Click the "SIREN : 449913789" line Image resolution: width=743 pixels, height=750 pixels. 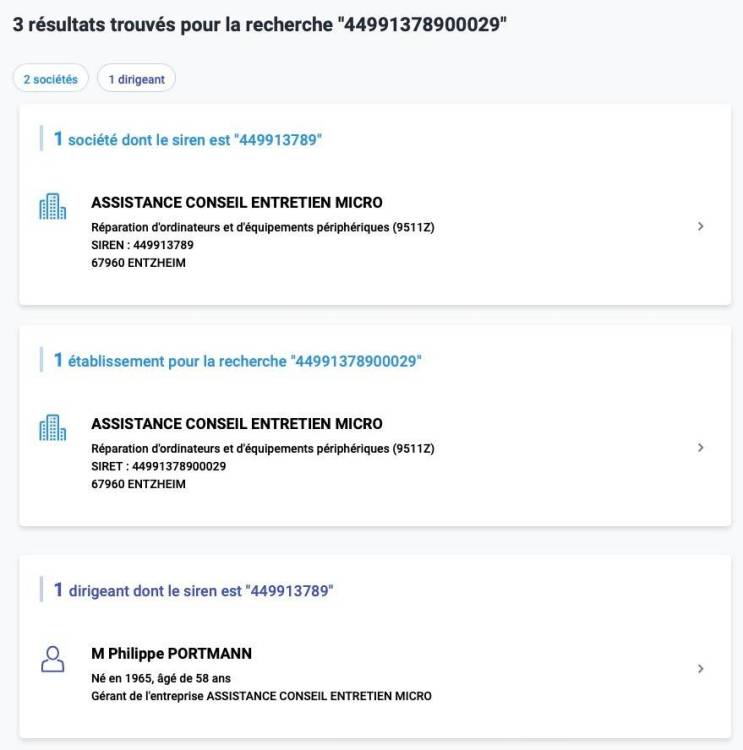(x=142, y=245)
